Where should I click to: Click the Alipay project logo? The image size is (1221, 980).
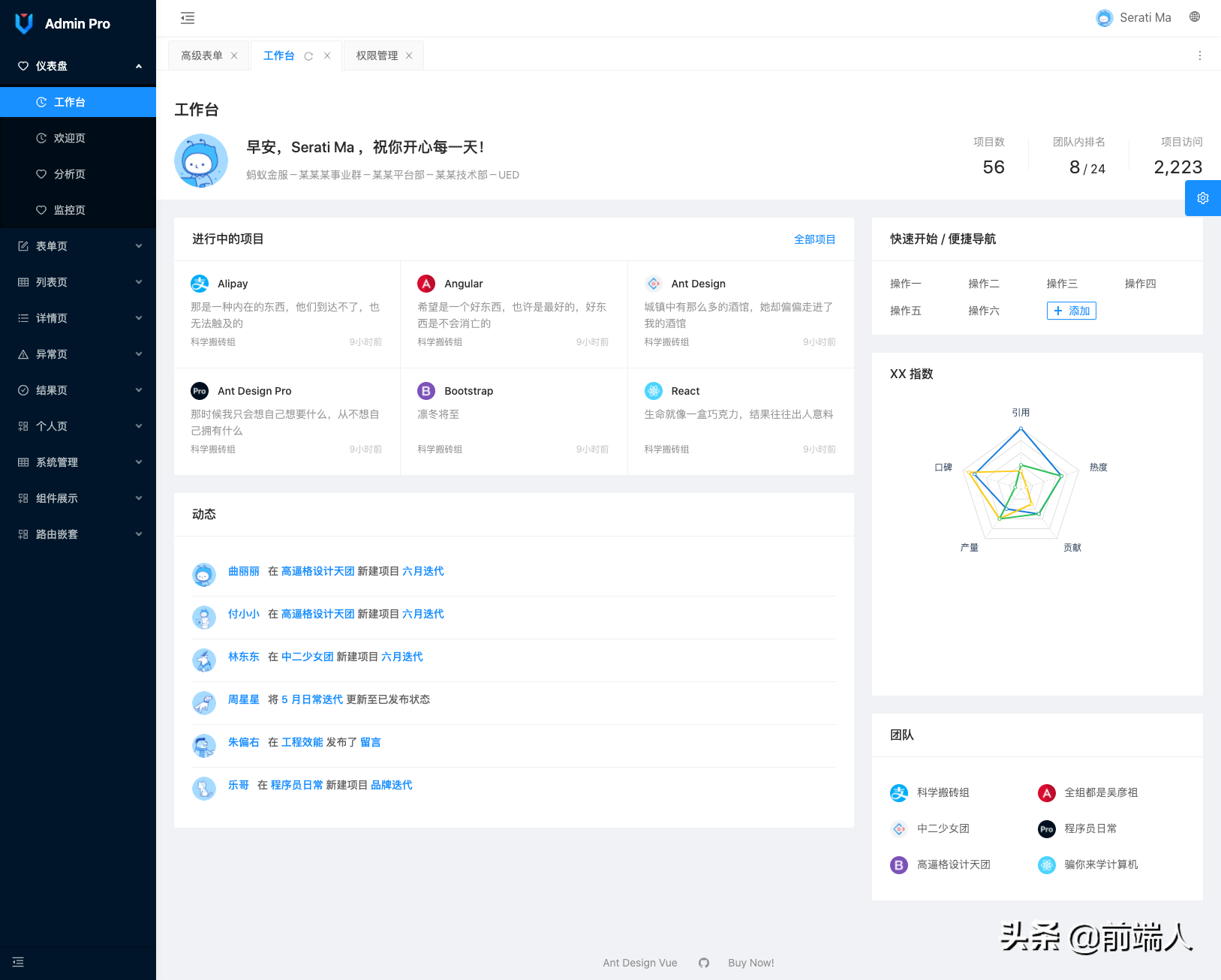pos(200,283)
